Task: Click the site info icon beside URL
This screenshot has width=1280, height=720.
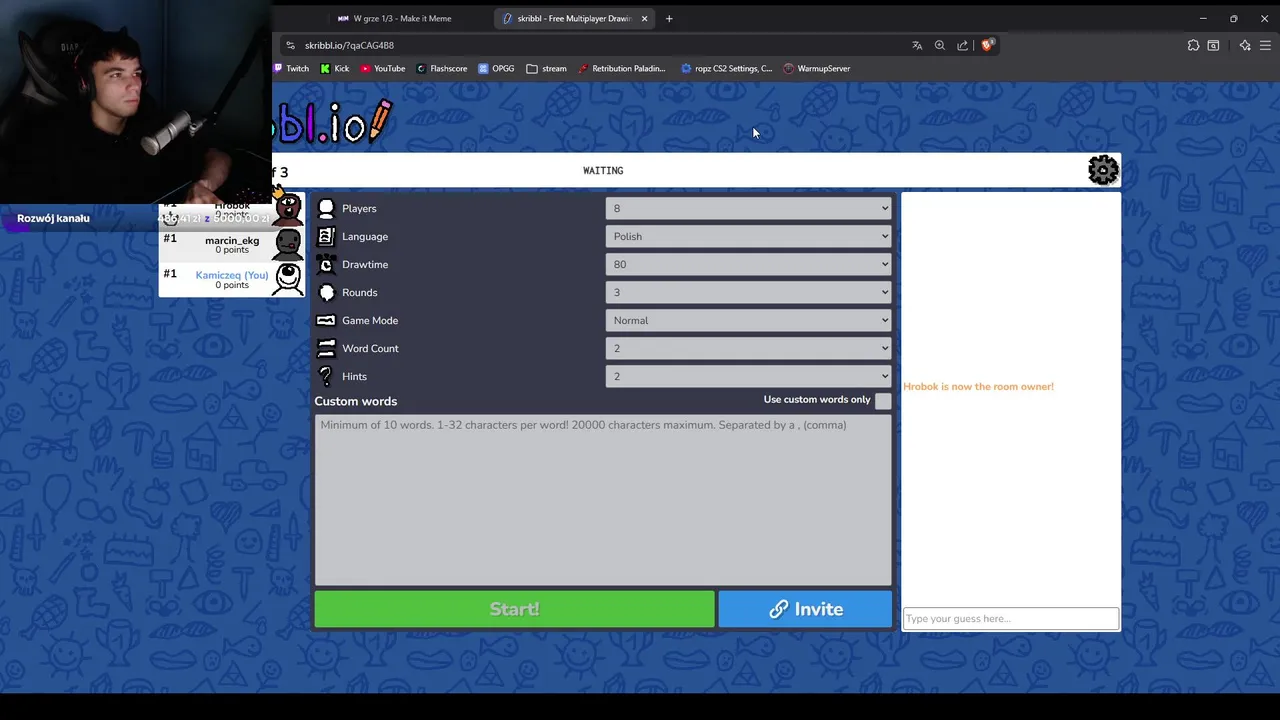Action: pos(290,45)
